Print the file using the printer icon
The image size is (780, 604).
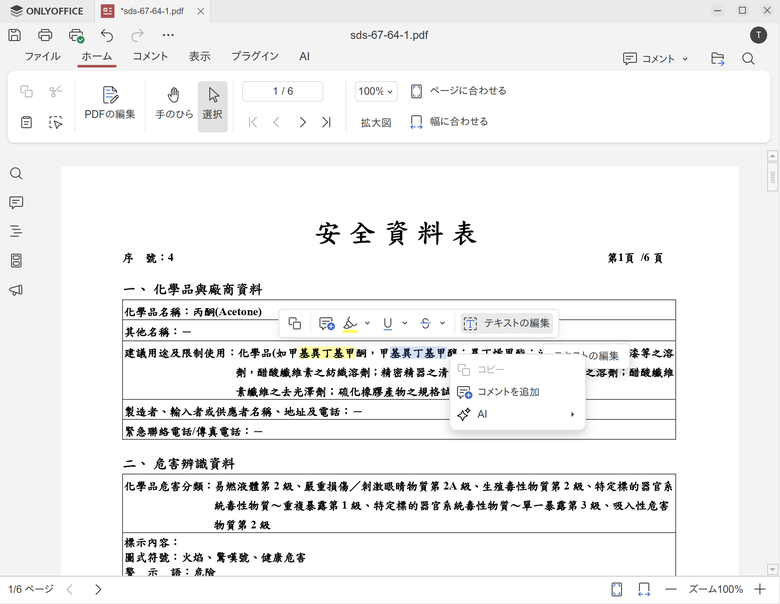(45, 35)
